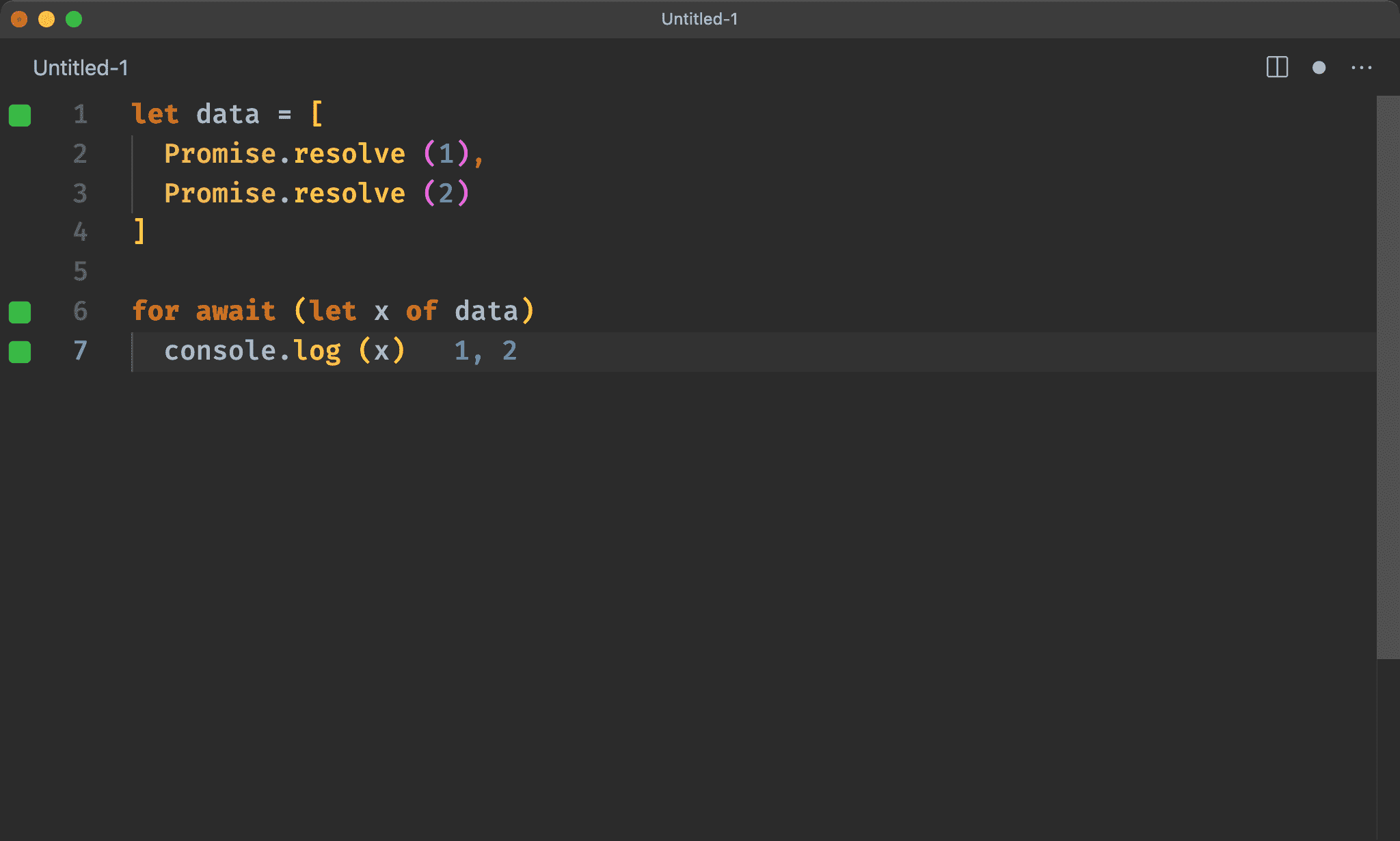Open the more actions ellipsis menu
The image size is (1400, 841).
1361,67
